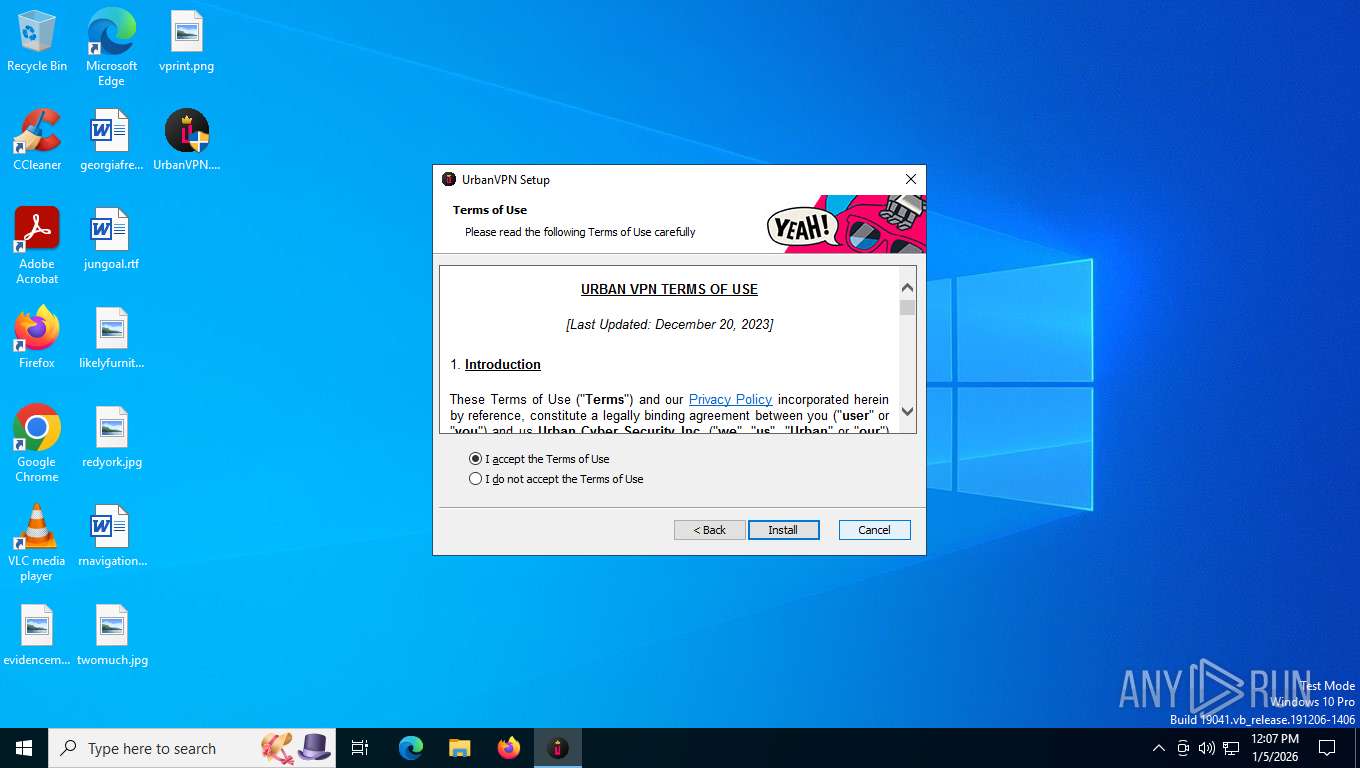The width and height of the screenshot is (1360, 768).
Task: Click the Introduction section heading
Action: pyautogui.click(x=503, y=364)
